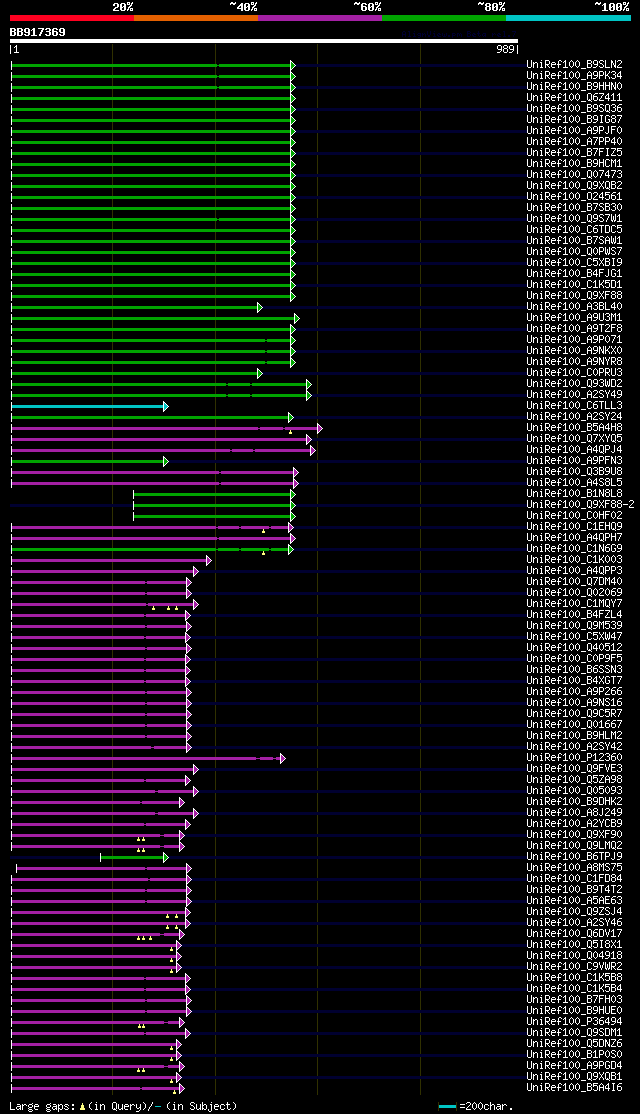Open hit UniRef100_O24561
The height and width of the screenshot is (1114, 640).
[x=575, y=196]
